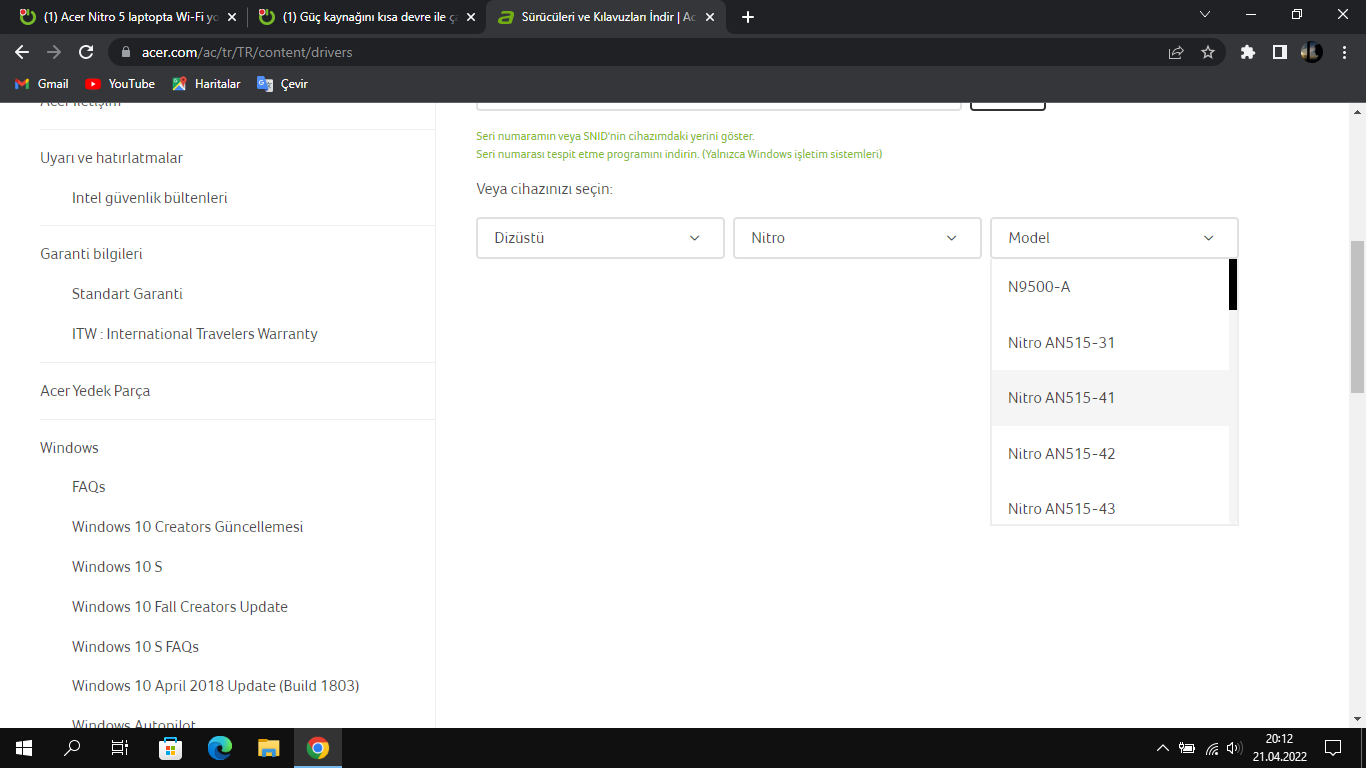This screenshot has height=768, width=1366.
Task: Open the Windows Start menu
Action: tap(24, 748)
